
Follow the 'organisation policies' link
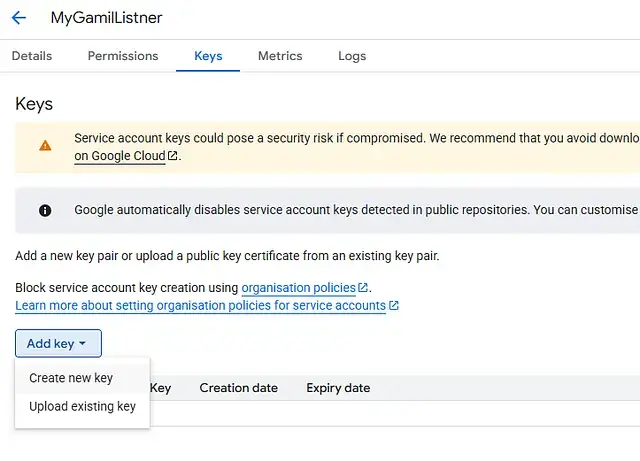[x=298, y=288]
